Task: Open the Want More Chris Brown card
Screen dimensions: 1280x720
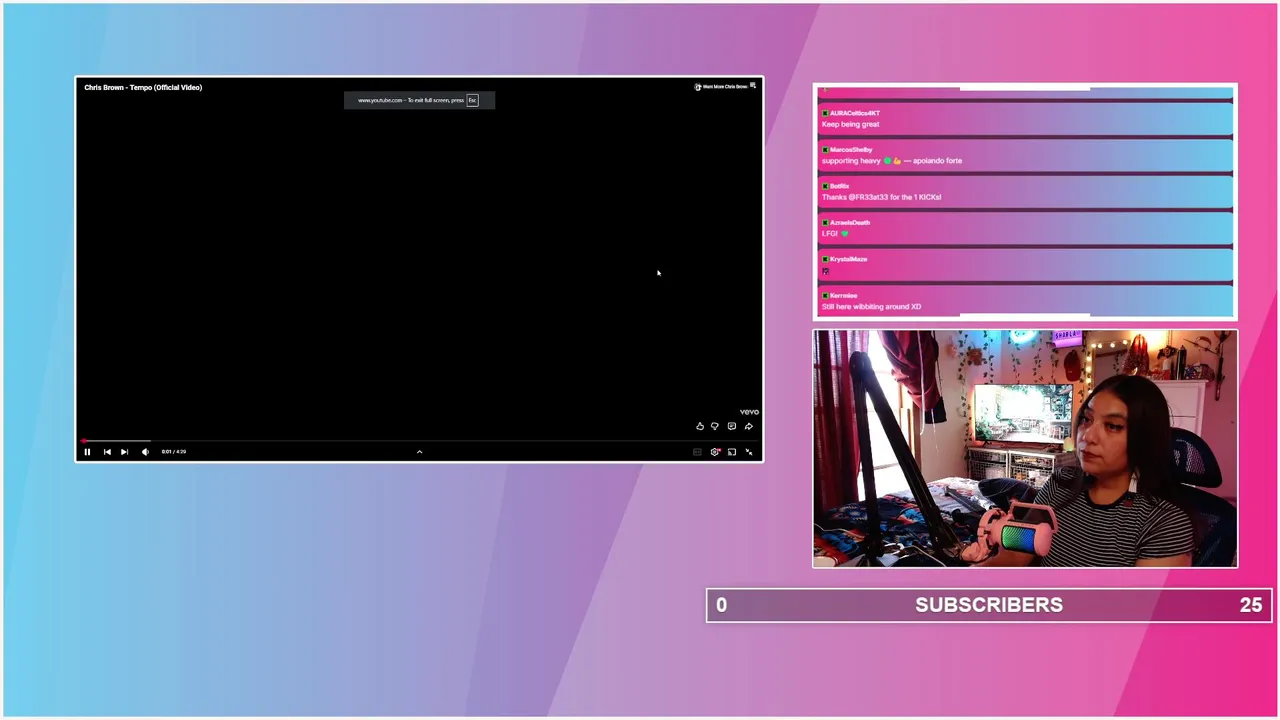Action: coord(721,87)
